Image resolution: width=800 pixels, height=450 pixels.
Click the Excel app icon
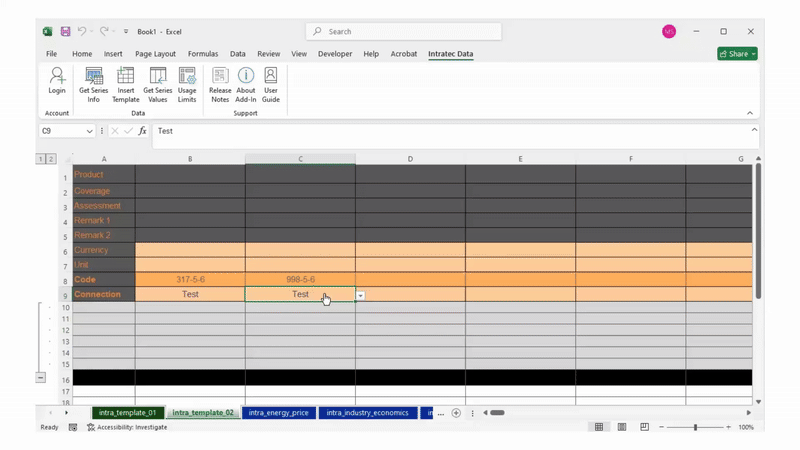47,32
